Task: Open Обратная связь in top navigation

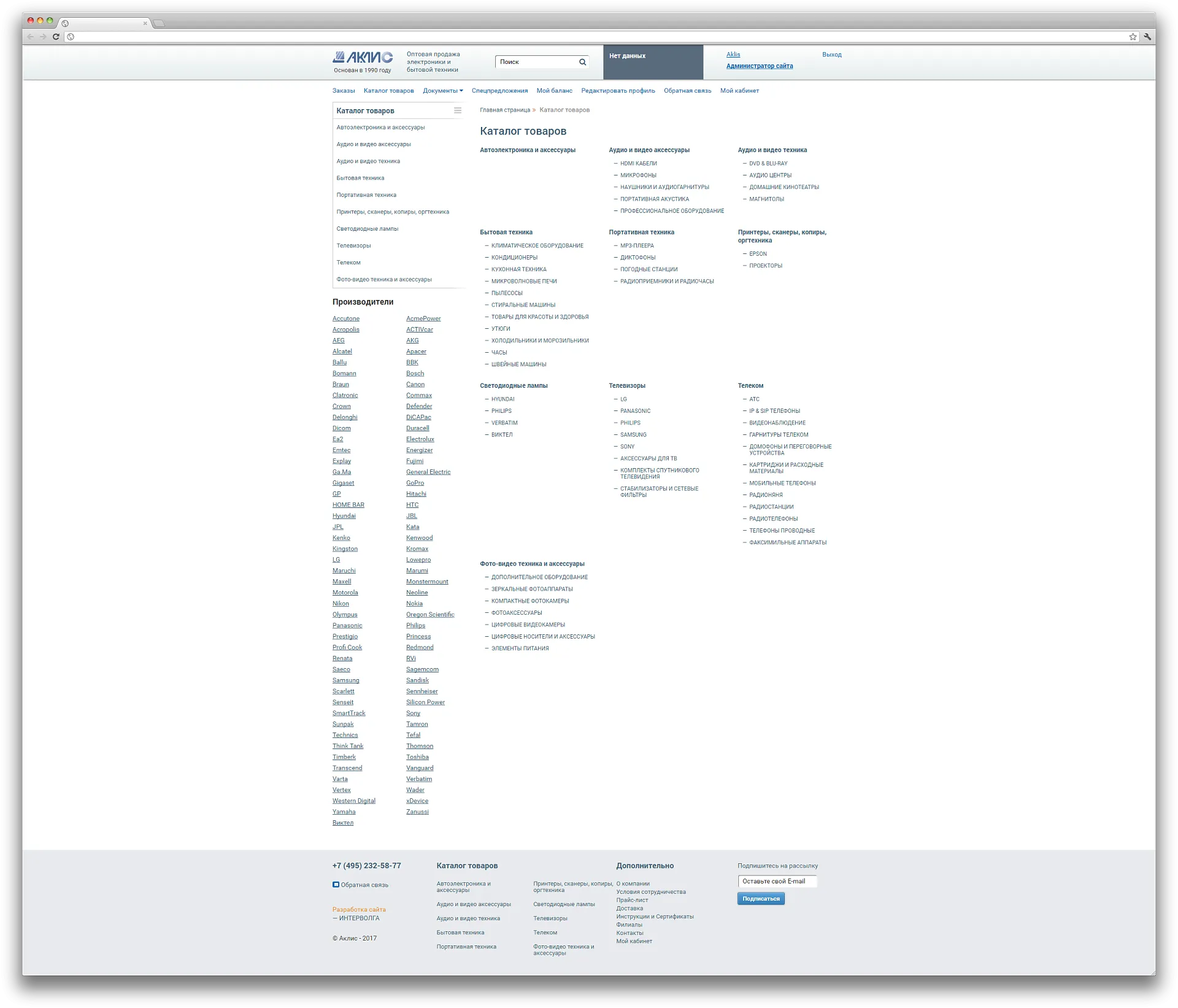Action: 687,91
